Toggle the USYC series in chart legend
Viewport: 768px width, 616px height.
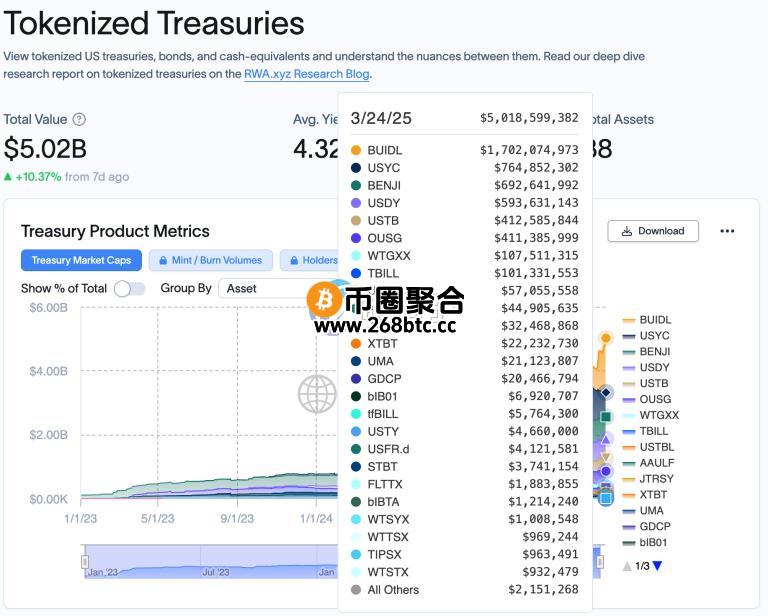pos(646,336)
